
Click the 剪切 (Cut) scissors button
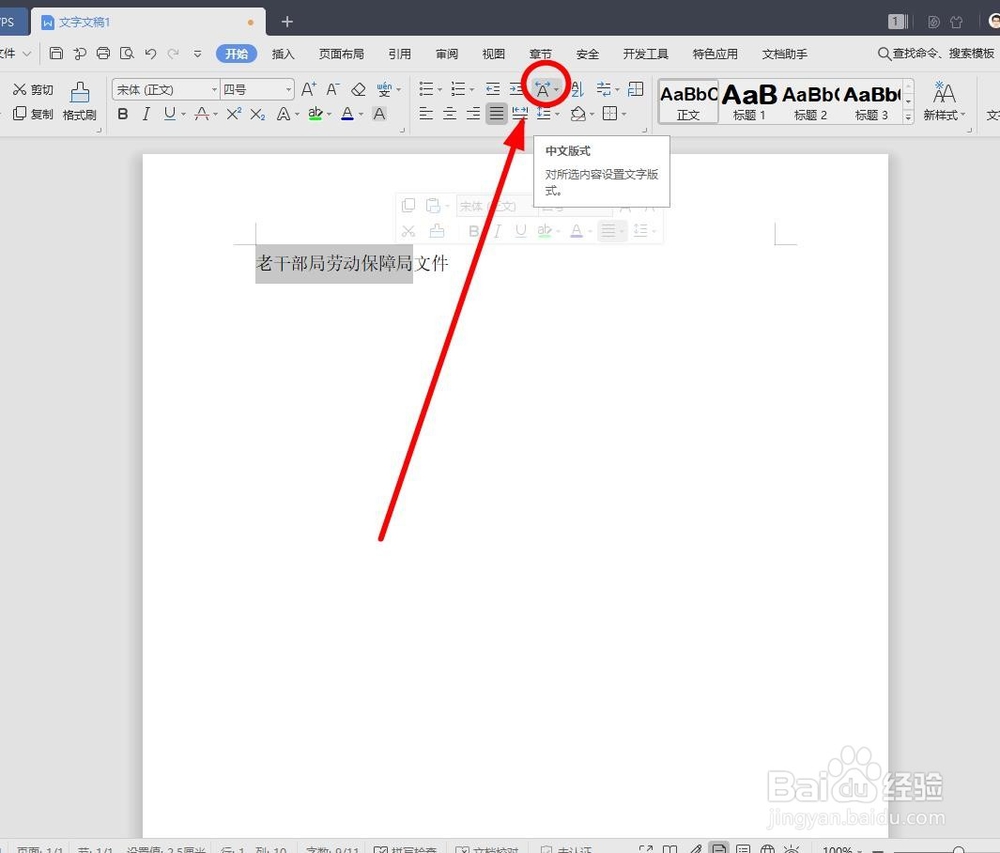tap(33, 90)
